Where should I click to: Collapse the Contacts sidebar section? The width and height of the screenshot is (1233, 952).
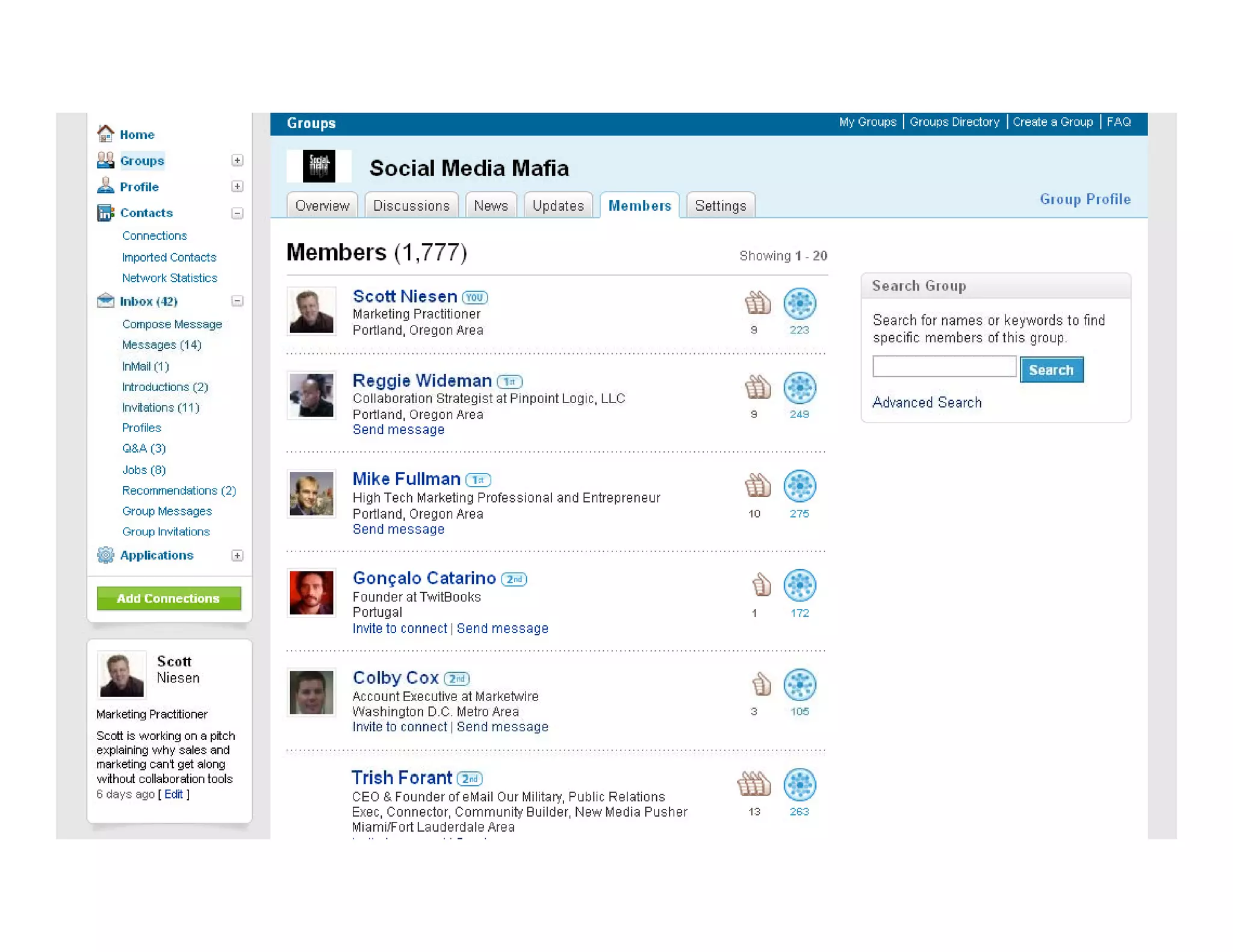[237, 213]
